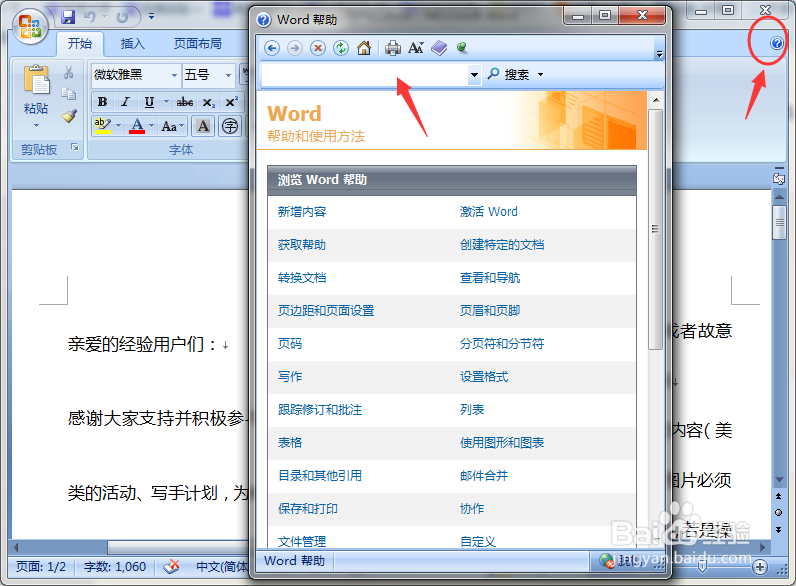Viewport: 796px width, 586px height.
Task: Click the Redo icon in quick access toolbar
Action: [122, 17]
